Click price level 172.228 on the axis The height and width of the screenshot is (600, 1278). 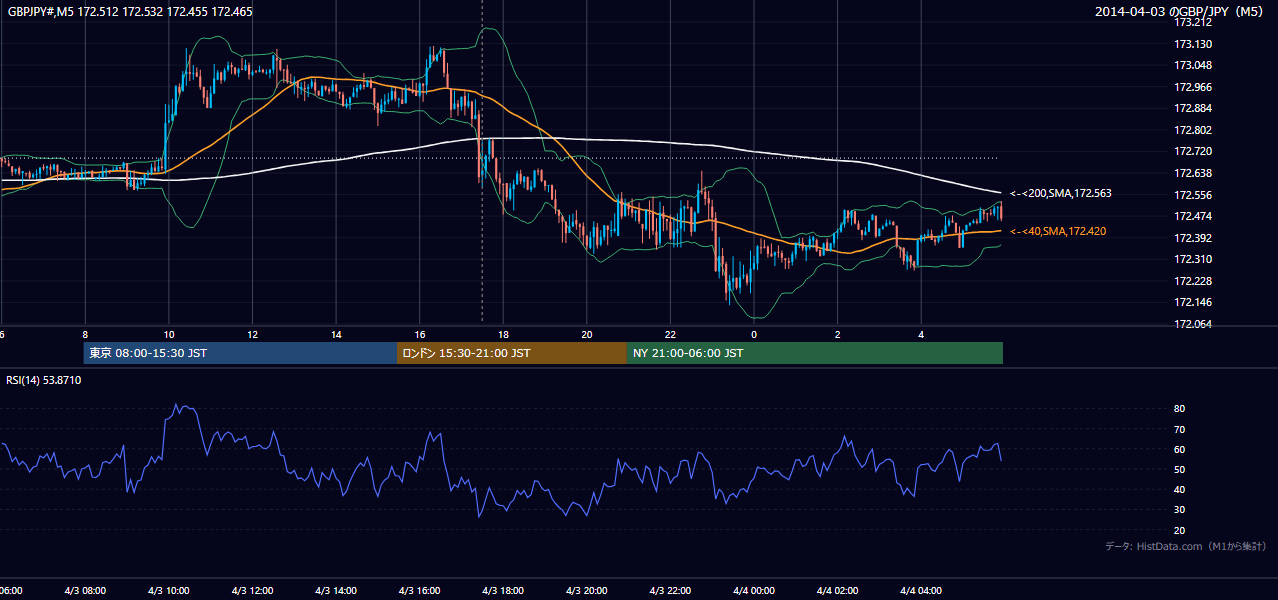[x=1193, y=281]
